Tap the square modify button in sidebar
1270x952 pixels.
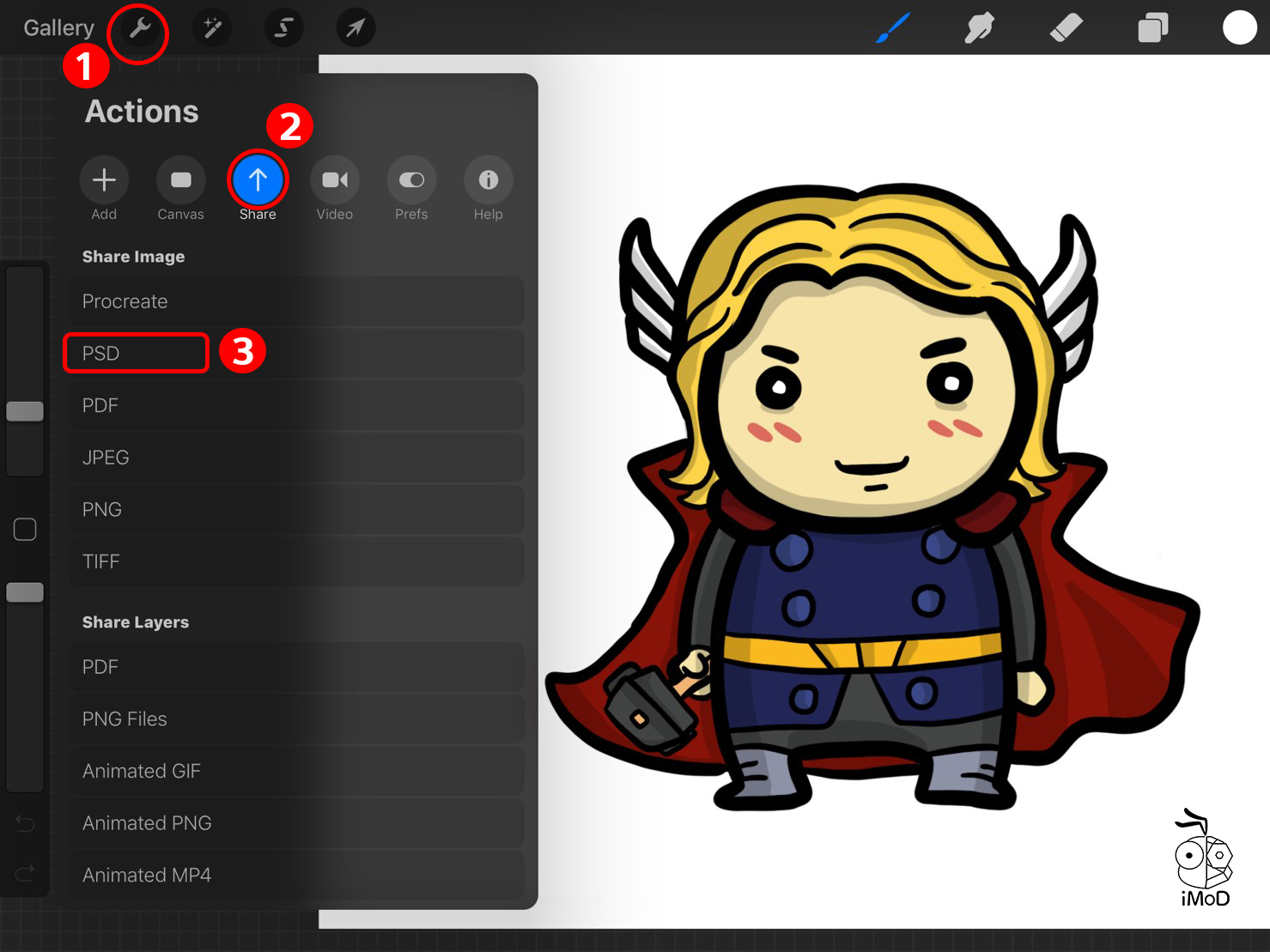25,530
